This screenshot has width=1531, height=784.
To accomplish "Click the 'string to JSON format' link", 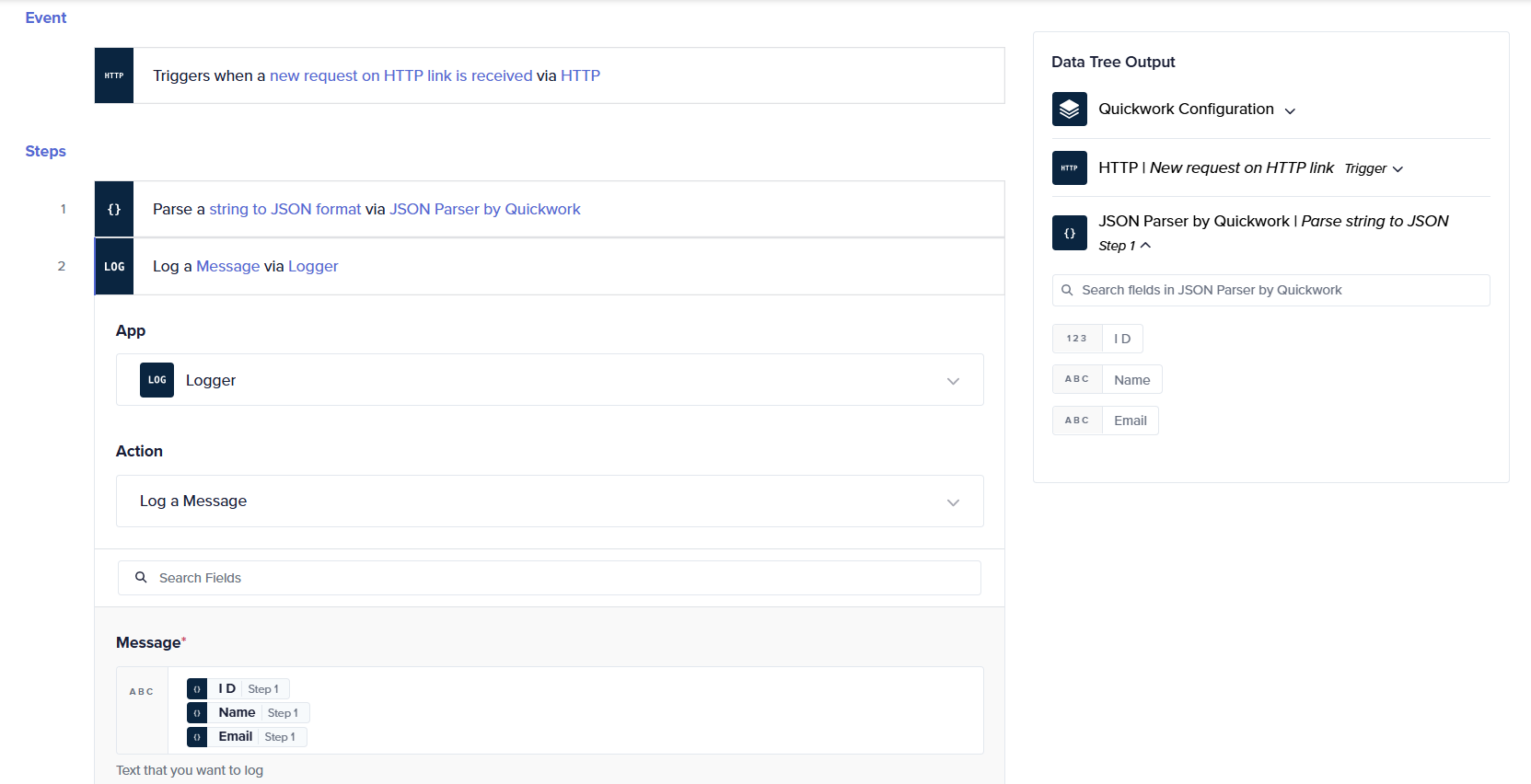I will pyautogui.click(x=285, y=209).
